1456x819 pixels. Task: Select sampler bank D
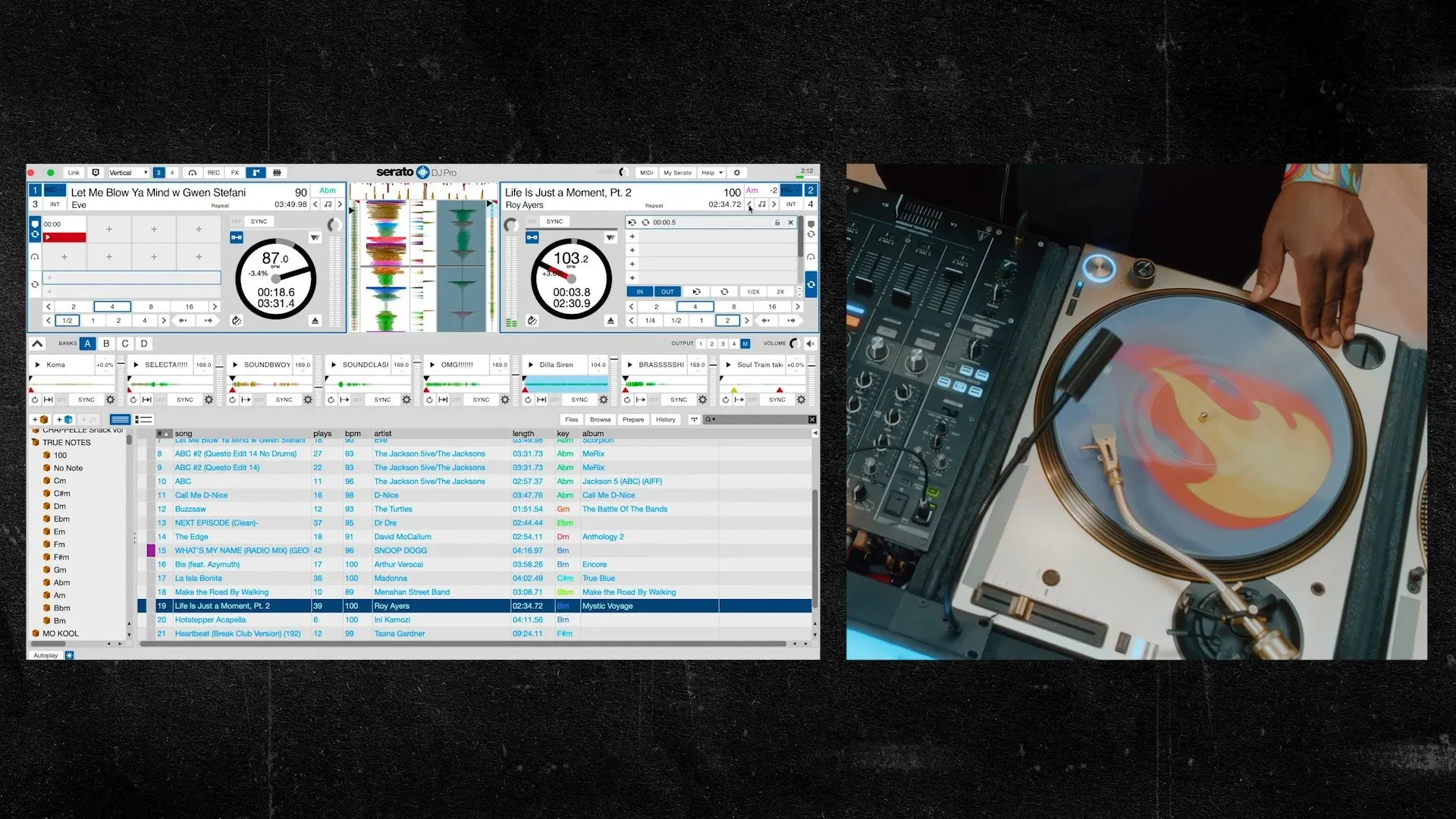pos(144,344)
